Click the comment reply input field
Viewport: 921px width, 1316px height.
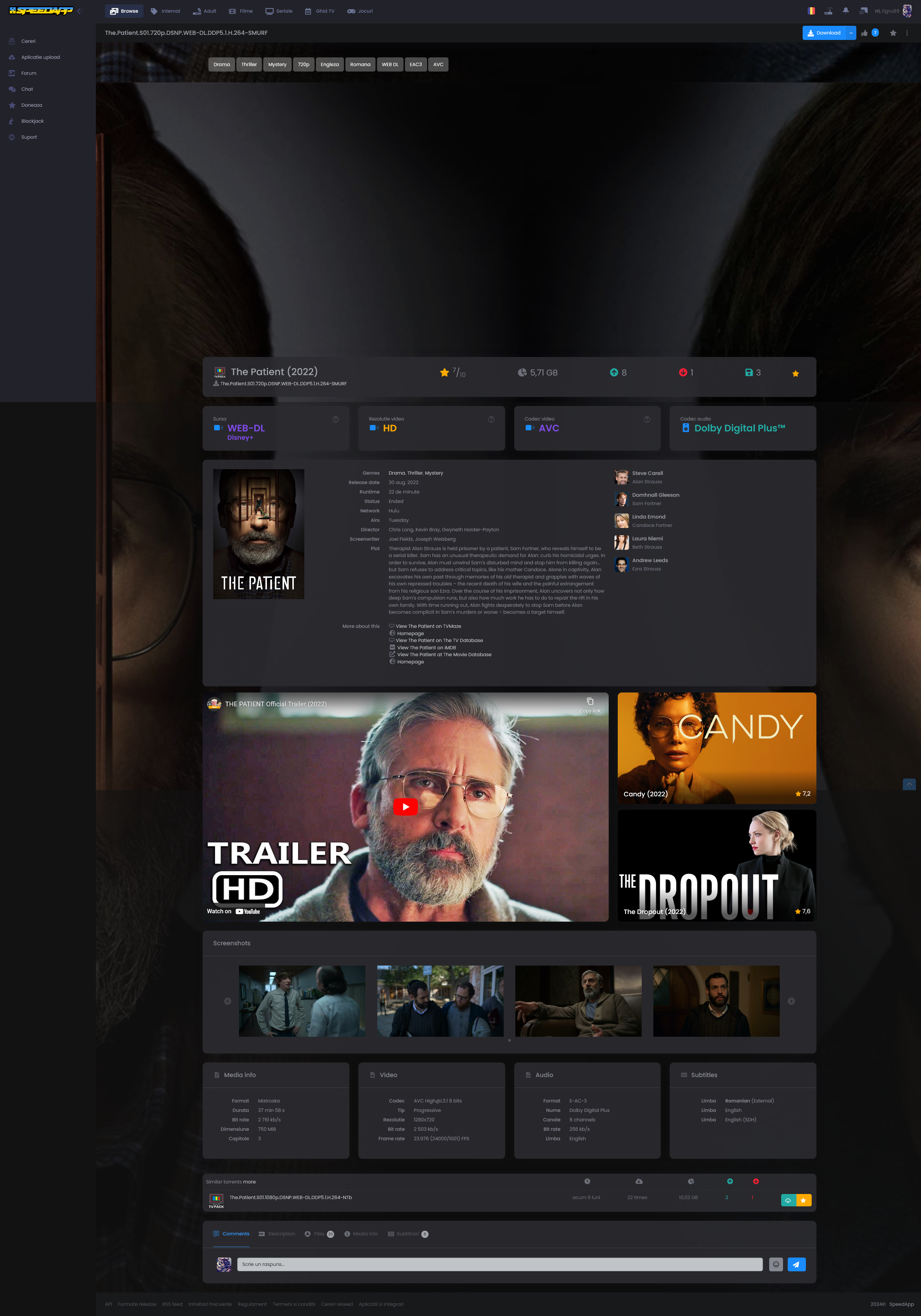pos(499,1264)
